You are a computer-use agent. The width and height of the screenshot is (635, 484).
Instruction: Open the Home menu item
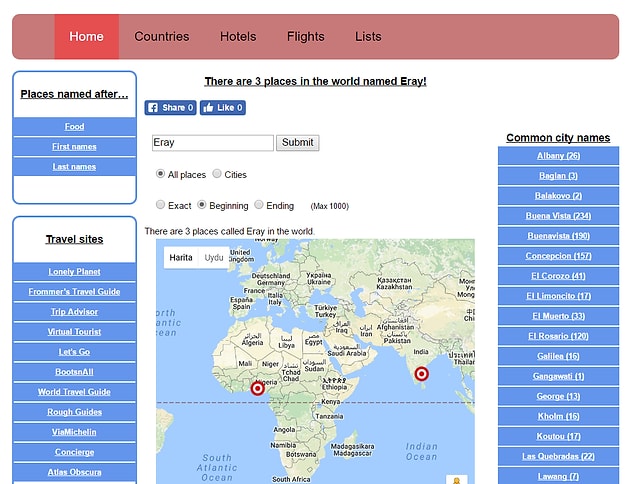[86, 36]
